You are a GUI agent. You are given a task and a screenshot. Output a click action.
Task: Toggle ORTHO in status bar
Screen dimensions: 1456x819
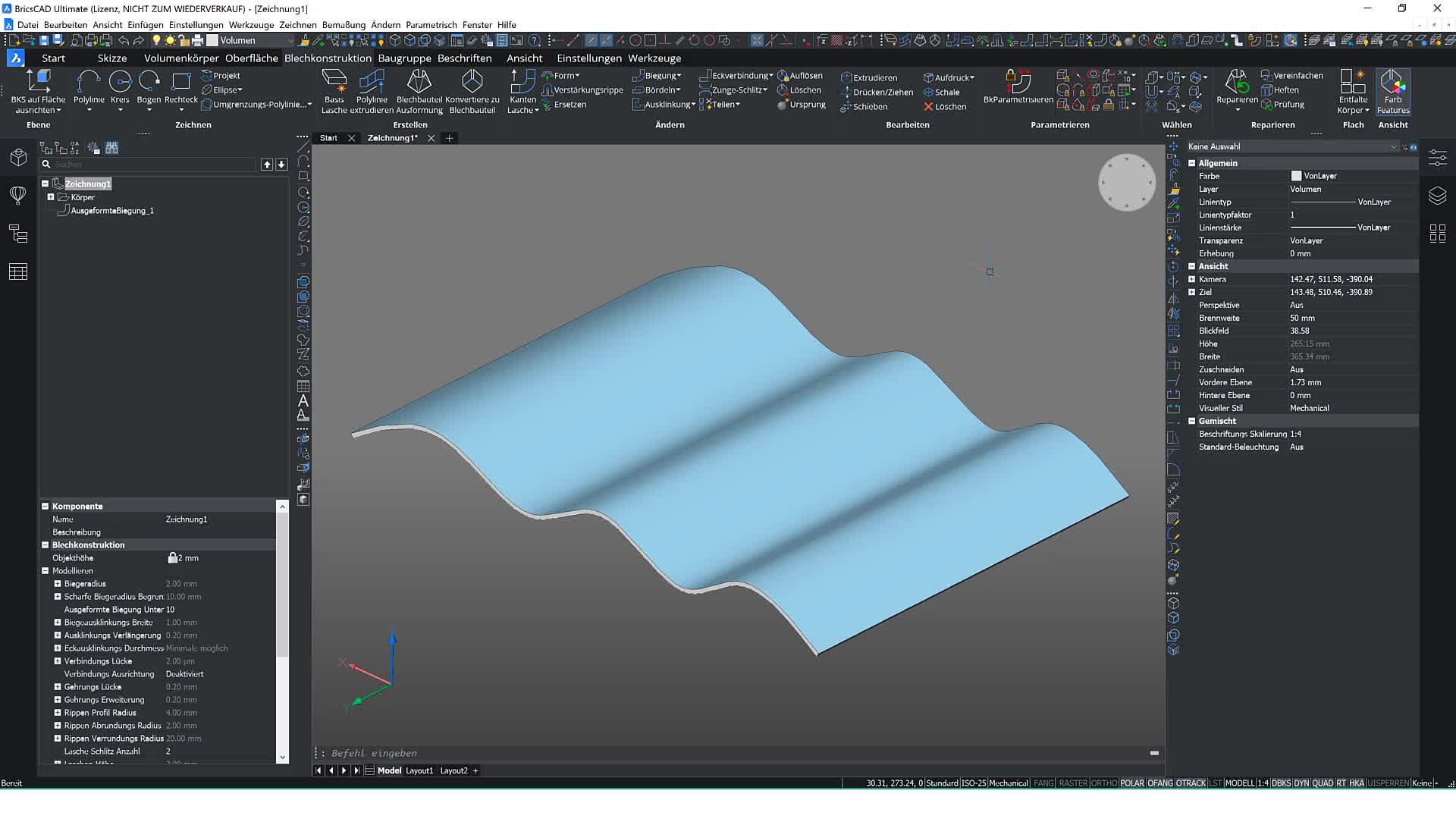(1104, 783)
